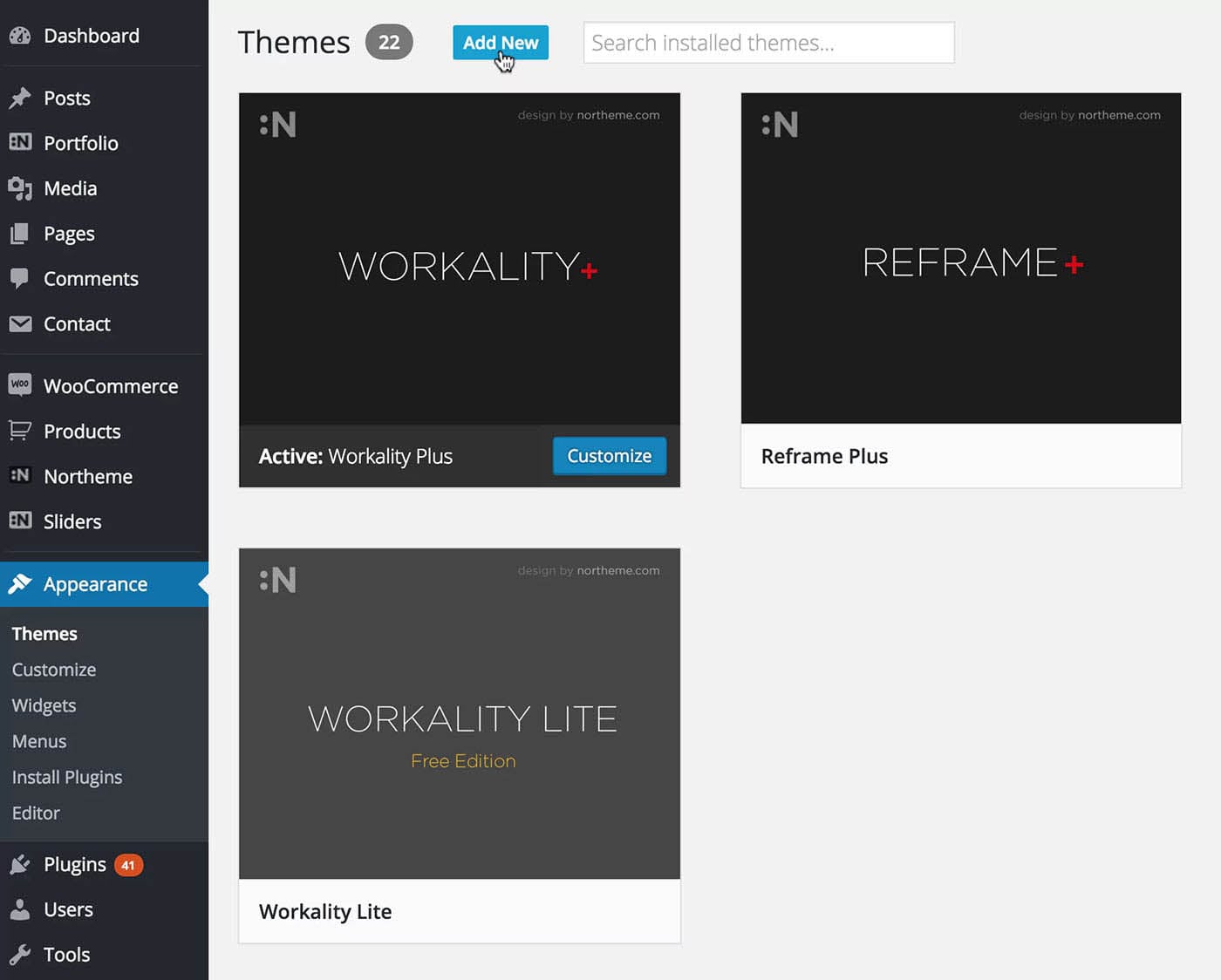Click the 22 themes count badge

coord(389,43)
